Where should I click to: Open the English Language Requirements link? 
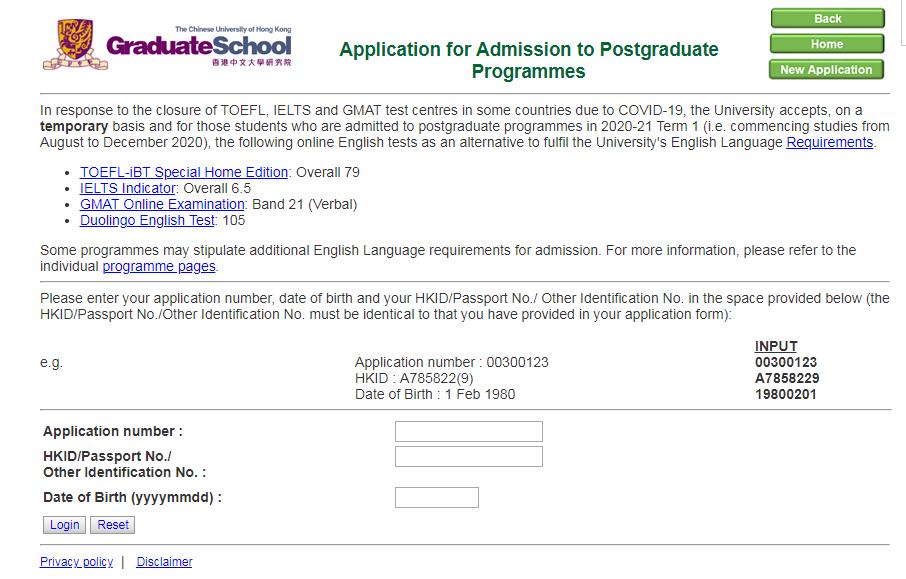pos(829,142)
